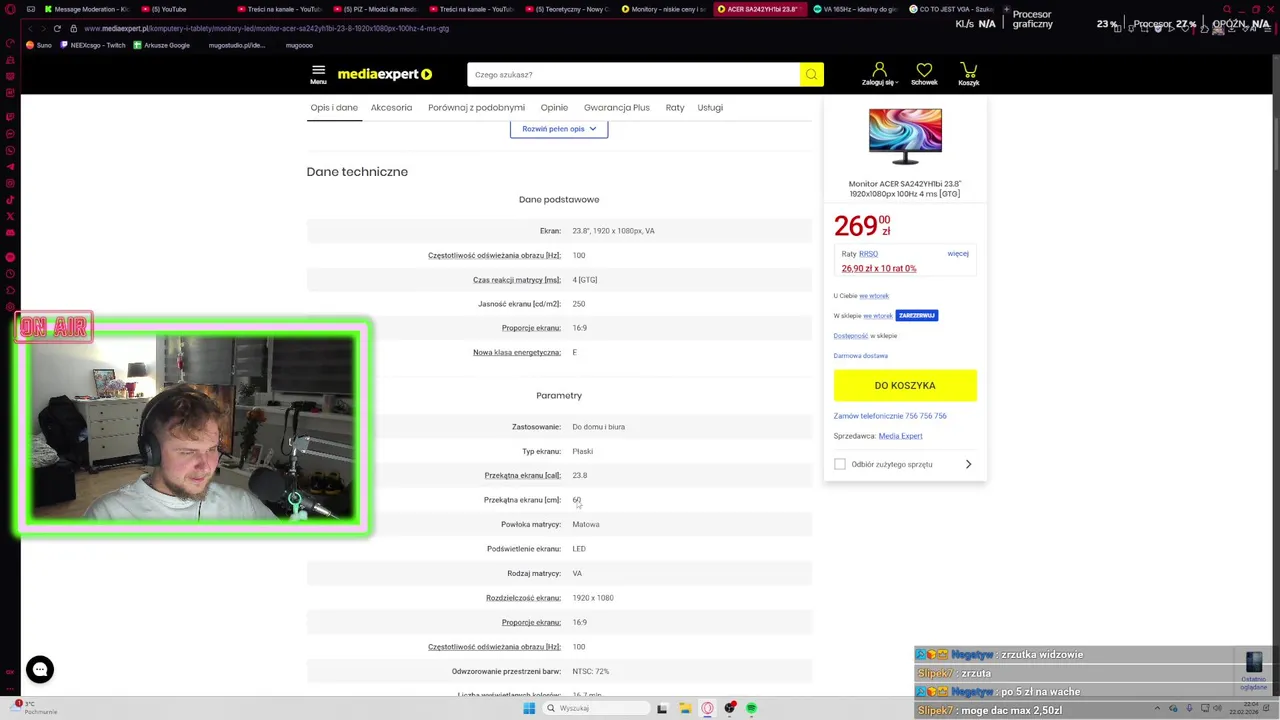Click the monitor product thumbnail image
Image resolution: width=1280 pixels, height=720 pixels.
(x=905, y=136)
